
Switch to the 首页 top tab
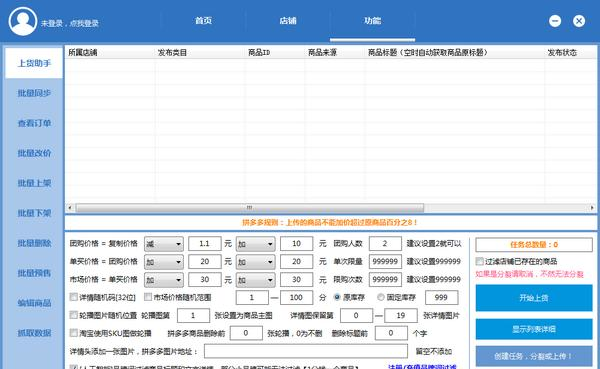[x=203, y=21]
